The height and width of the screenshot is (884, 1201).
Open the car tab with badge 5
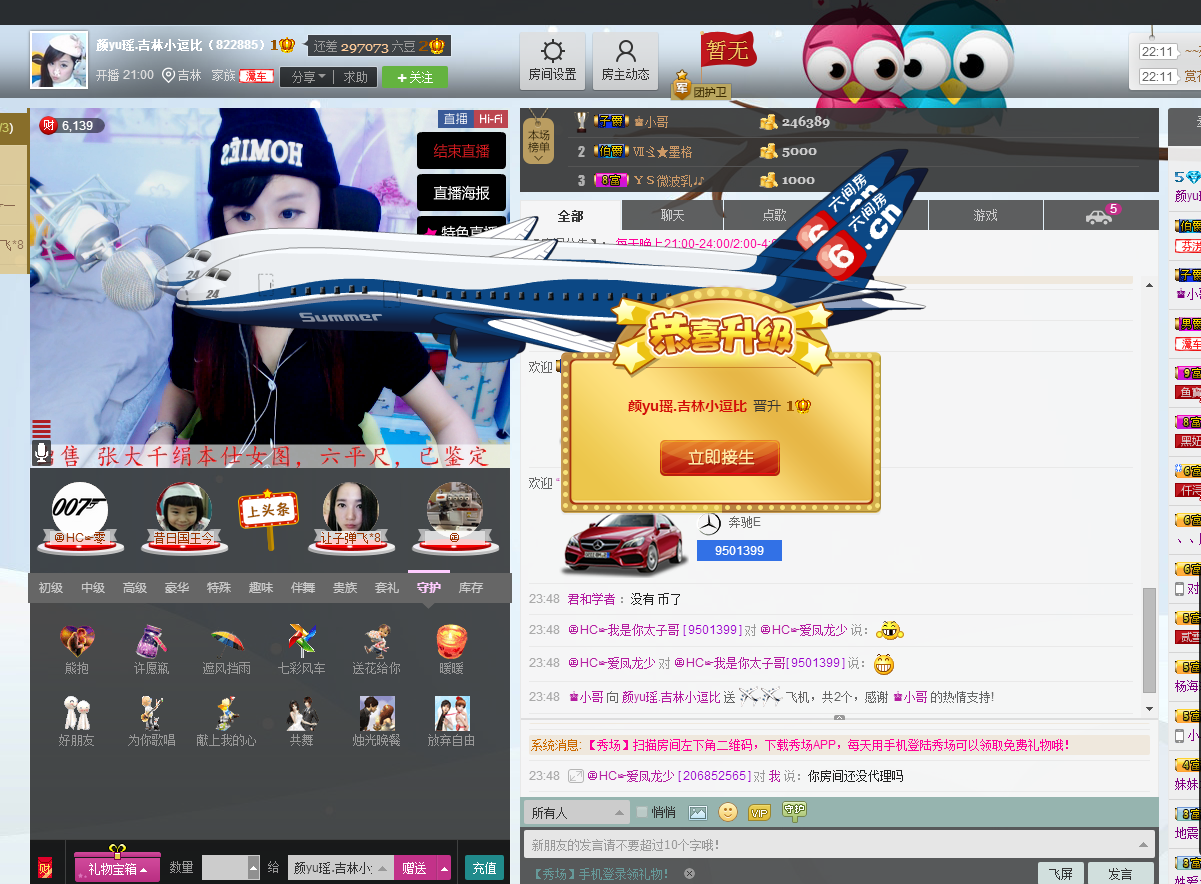(1101, 215)
